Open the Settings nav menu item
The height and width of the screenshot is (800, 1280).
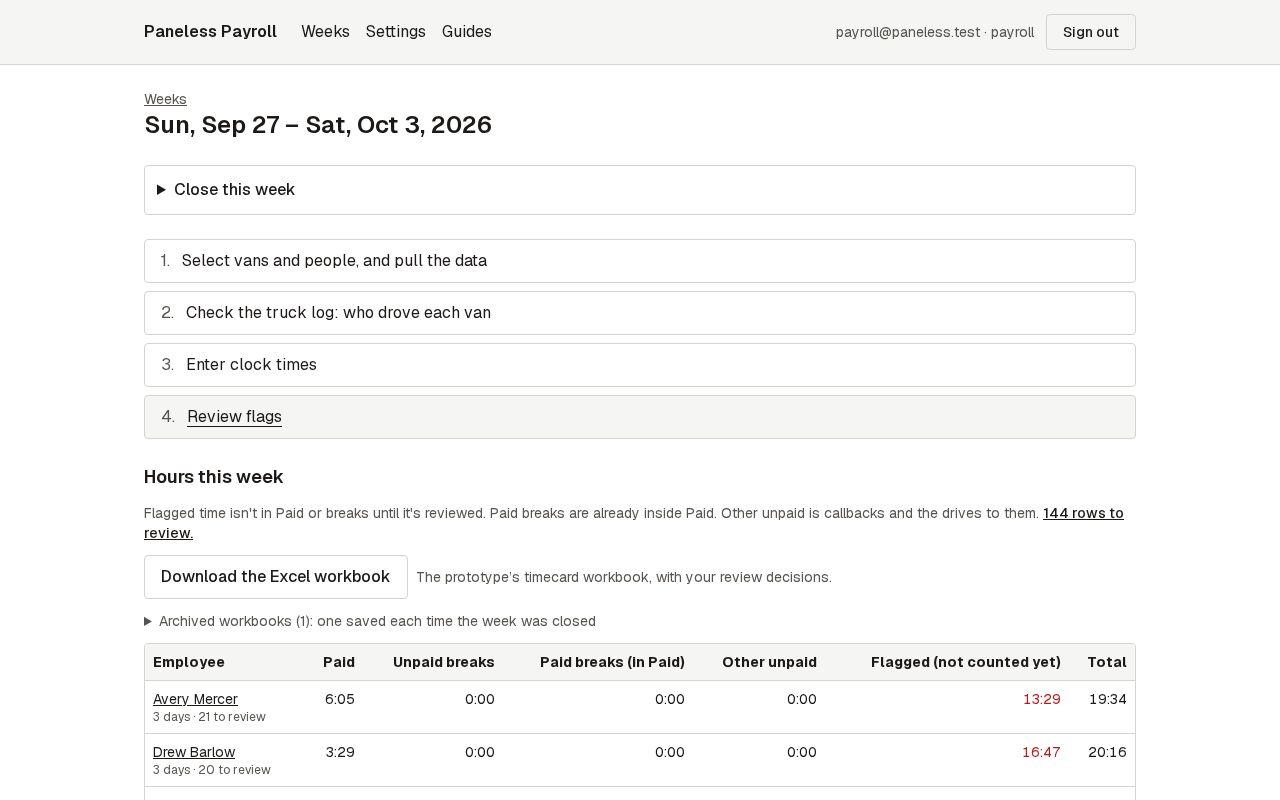pos(396,32)
